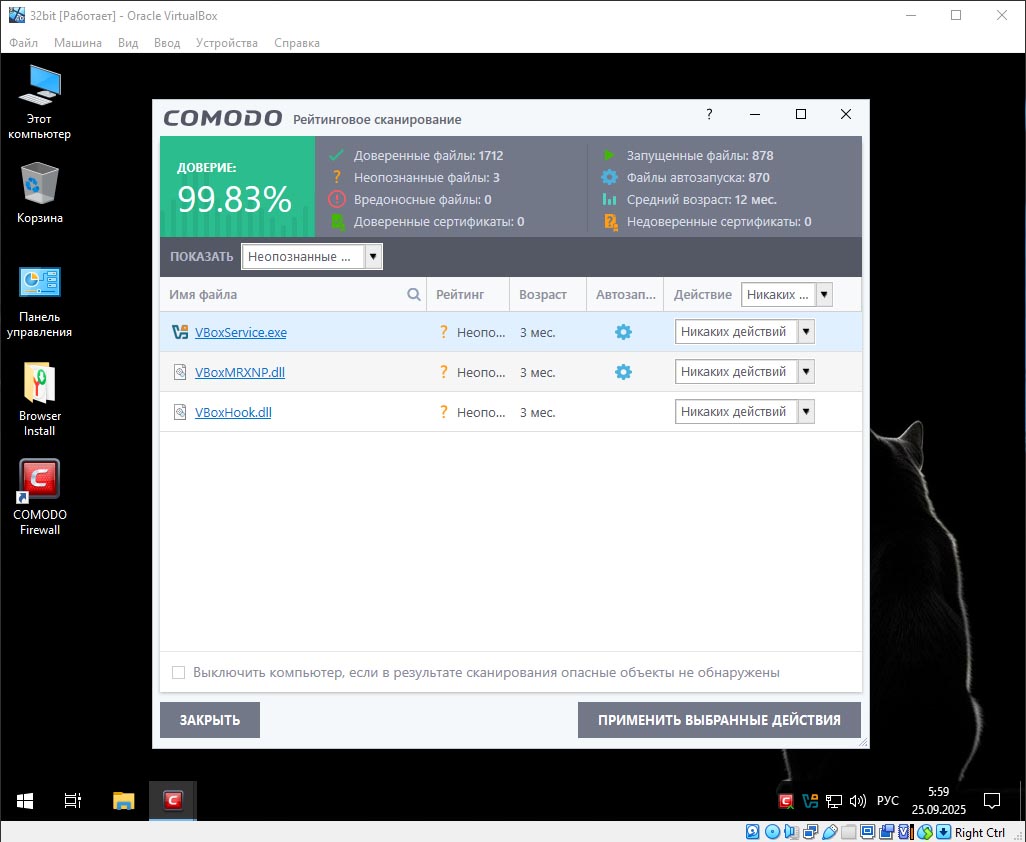Screen dimensions: 1026x842
Task: Open the Корзина recycle bin icon
Action: tap(39, 194)
